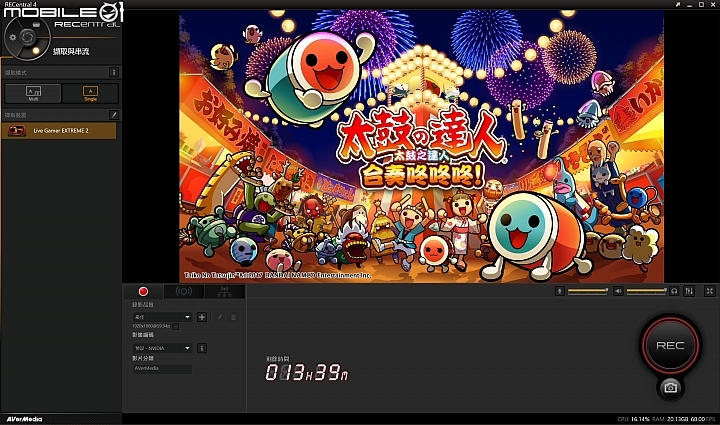
Task: Show video encoder info icon
Action: (x=202, y=348)
